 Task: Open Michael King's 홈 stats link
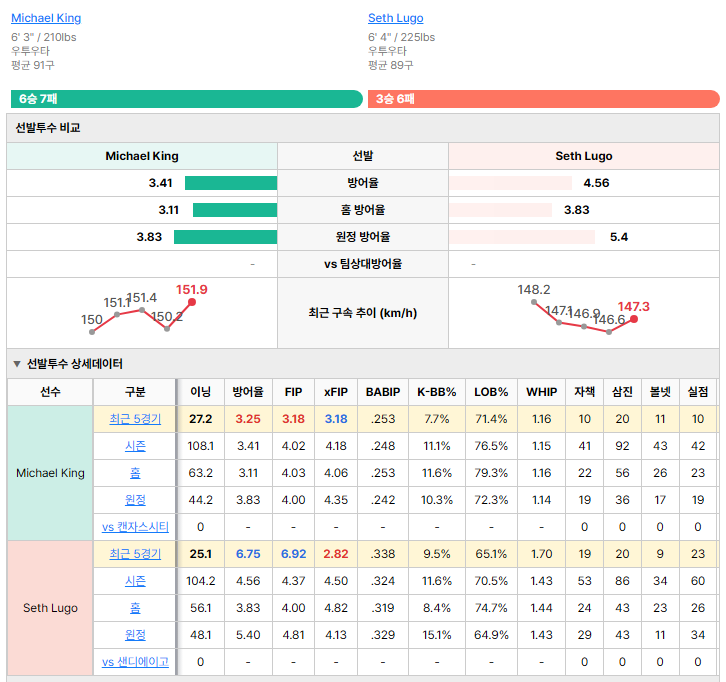coord(135,473)
